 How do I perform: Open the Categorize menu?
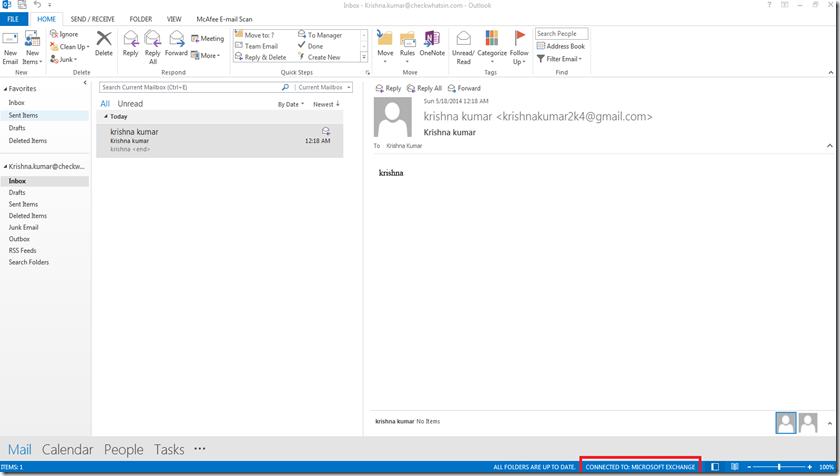point(492,47)
